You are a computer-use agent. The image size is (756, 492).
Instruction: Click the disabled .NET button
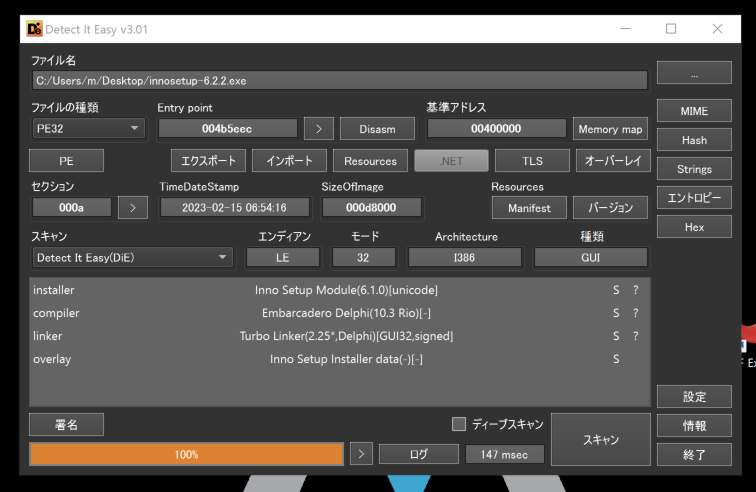tap(451, 161)
